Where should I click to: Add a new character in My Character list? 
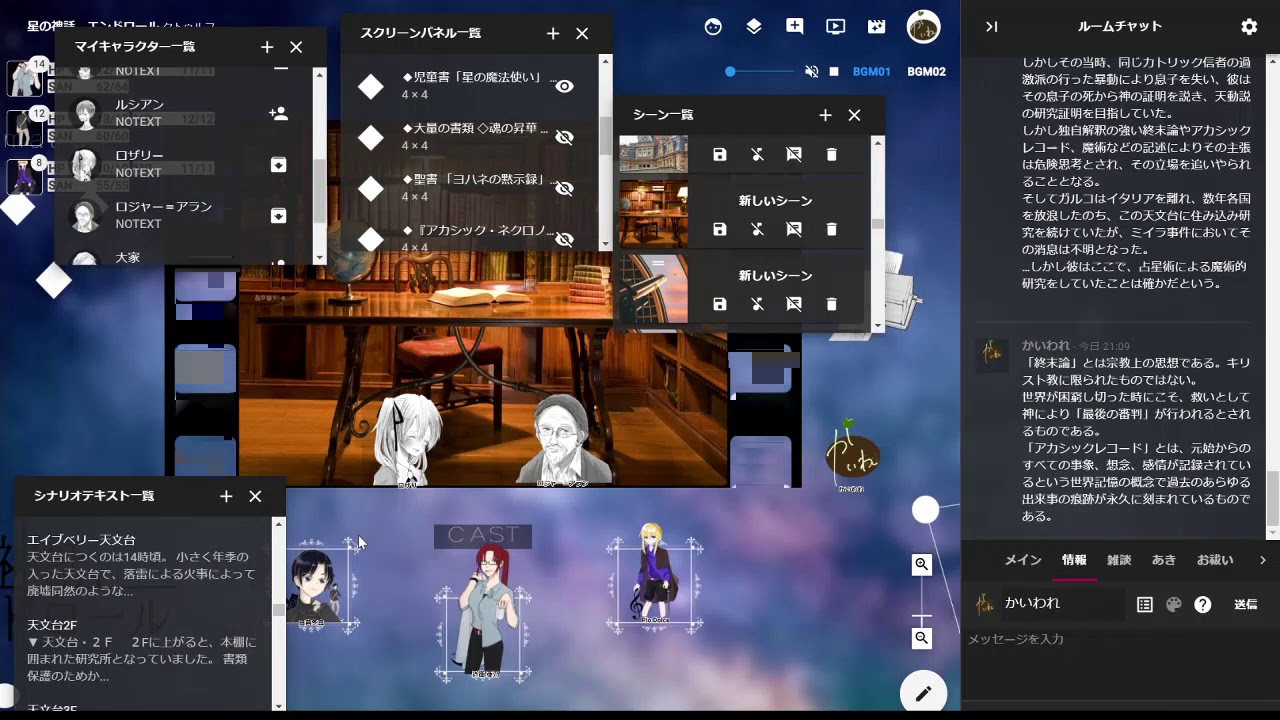point(267,47)
